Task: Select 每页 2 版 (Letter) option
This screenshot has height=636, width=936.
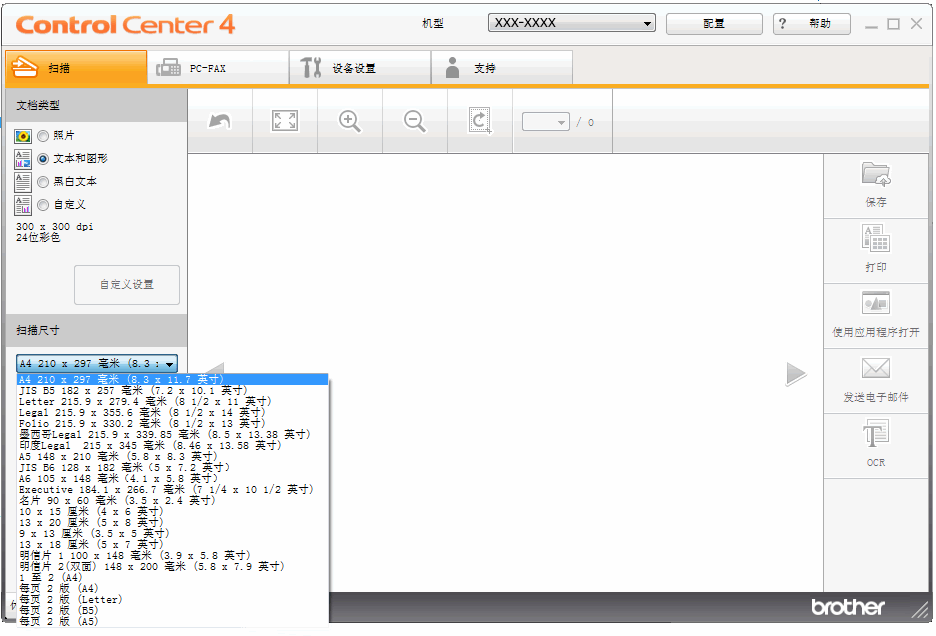Action: point(173,600)
